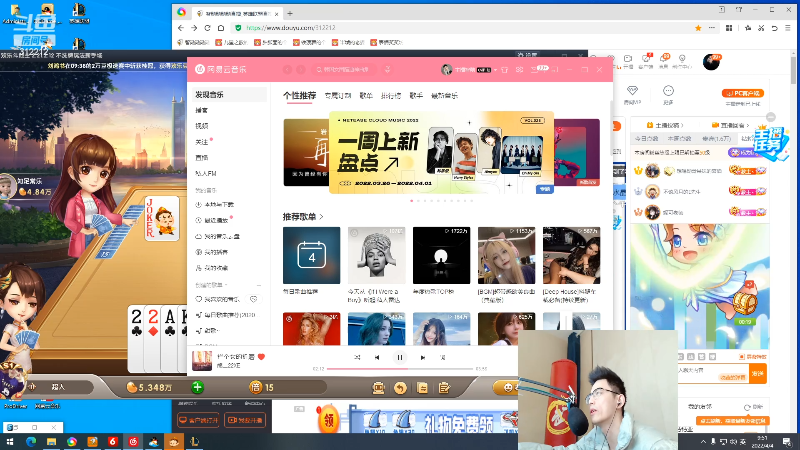Seek on the song progress bar
Screen dimensions: 800x450
pyautogui.click(x=400, y=368)
